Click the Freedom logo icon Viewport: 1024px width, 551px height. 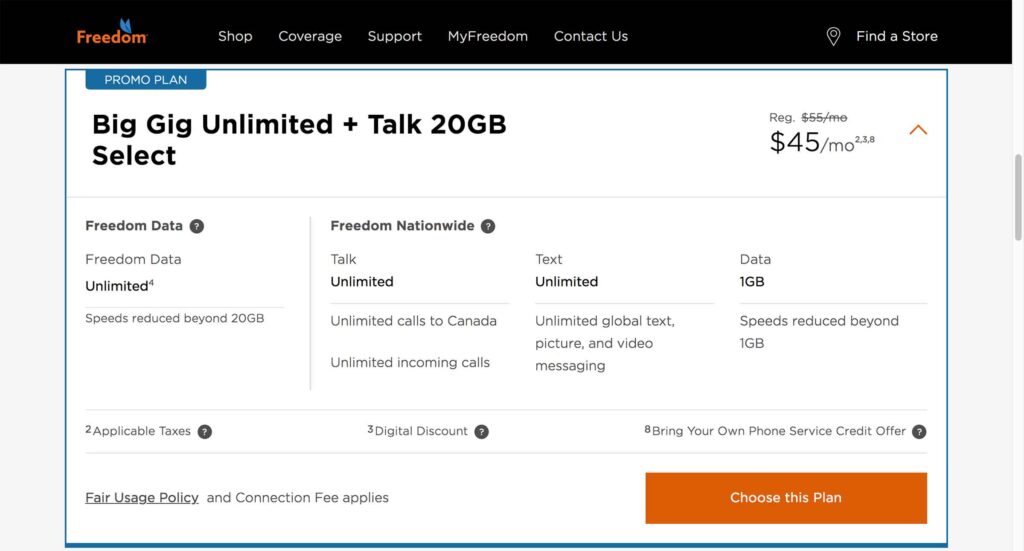tap(112, 32)
